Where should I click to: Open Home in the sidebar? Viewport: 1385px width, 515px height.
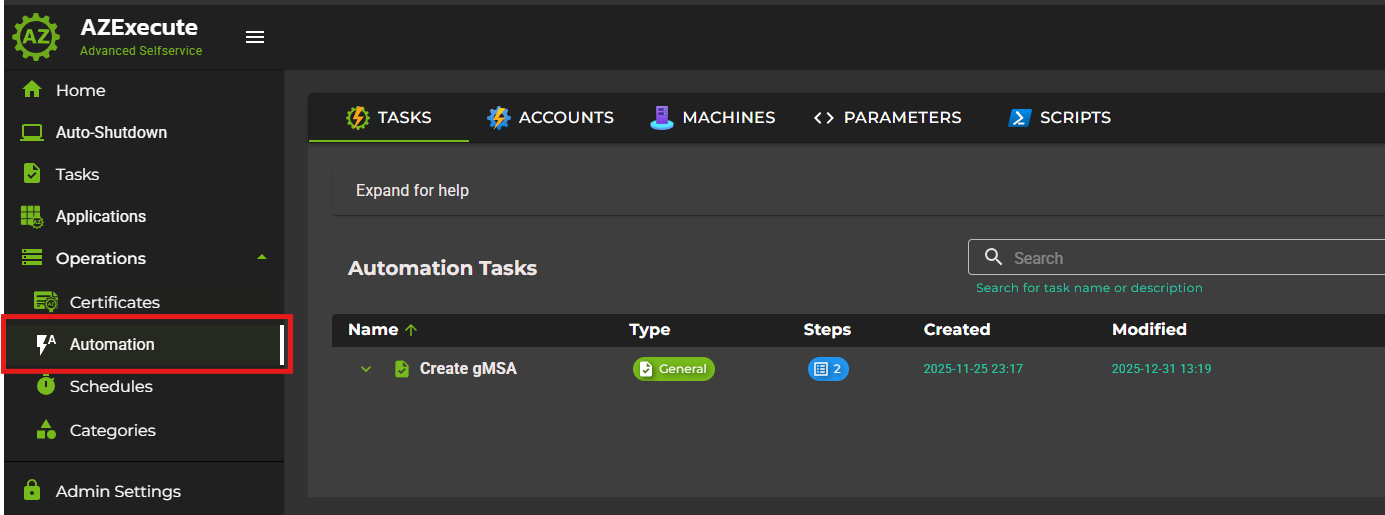tap(144, 90)
